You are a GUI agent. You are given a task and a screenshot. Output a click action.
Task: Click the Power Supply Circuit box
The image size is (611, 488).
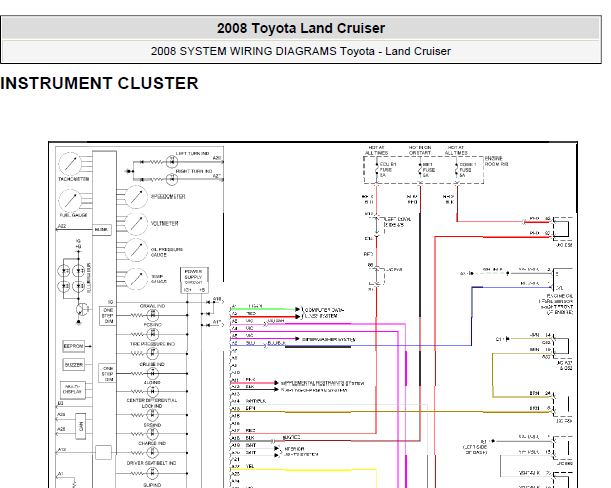pos(194,280)
